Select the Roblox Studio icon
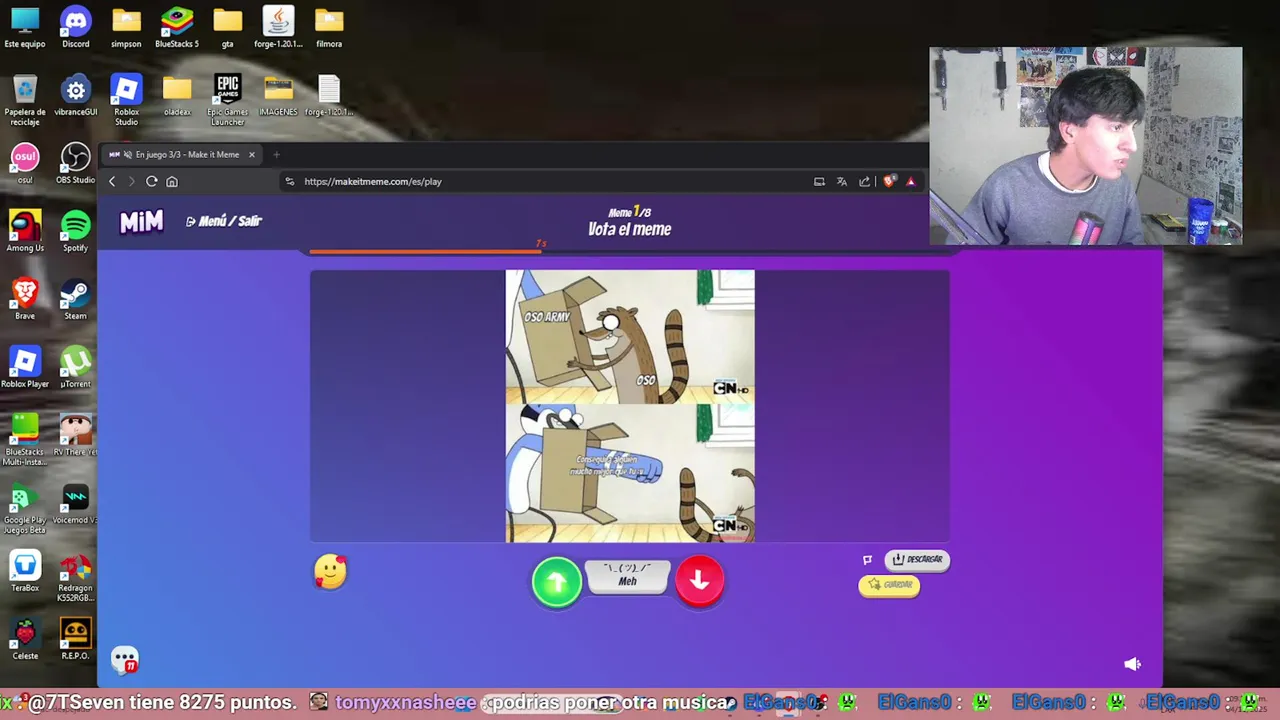The width and height of the screenshot is (1280, 720). click(x=126, y=100)
